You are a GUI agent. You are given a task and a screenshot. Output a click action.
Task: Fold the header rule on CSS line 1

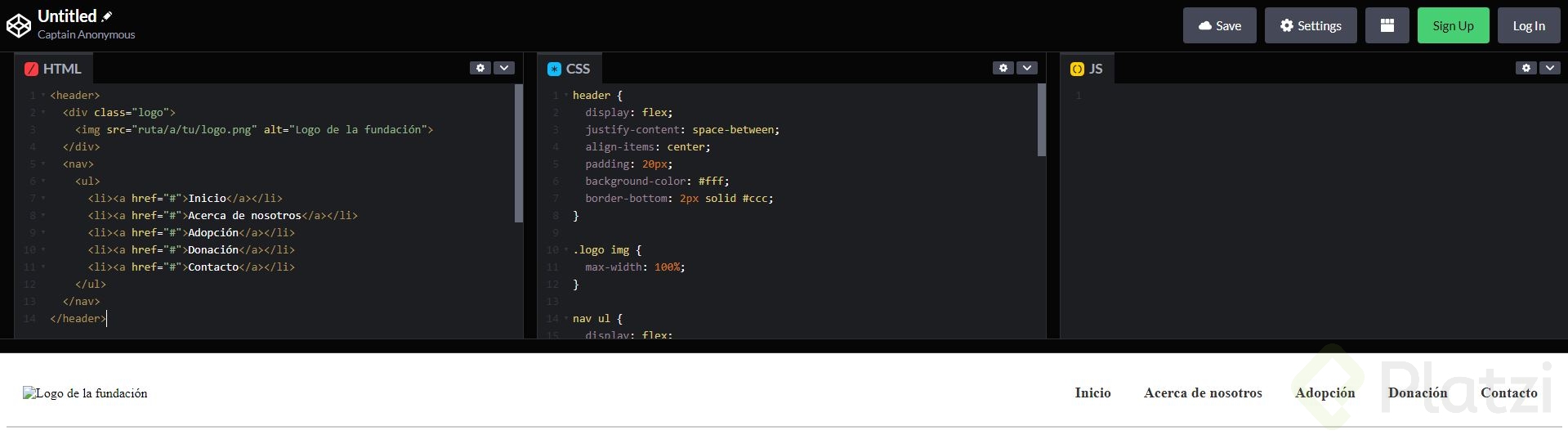[x=566, y=96]
